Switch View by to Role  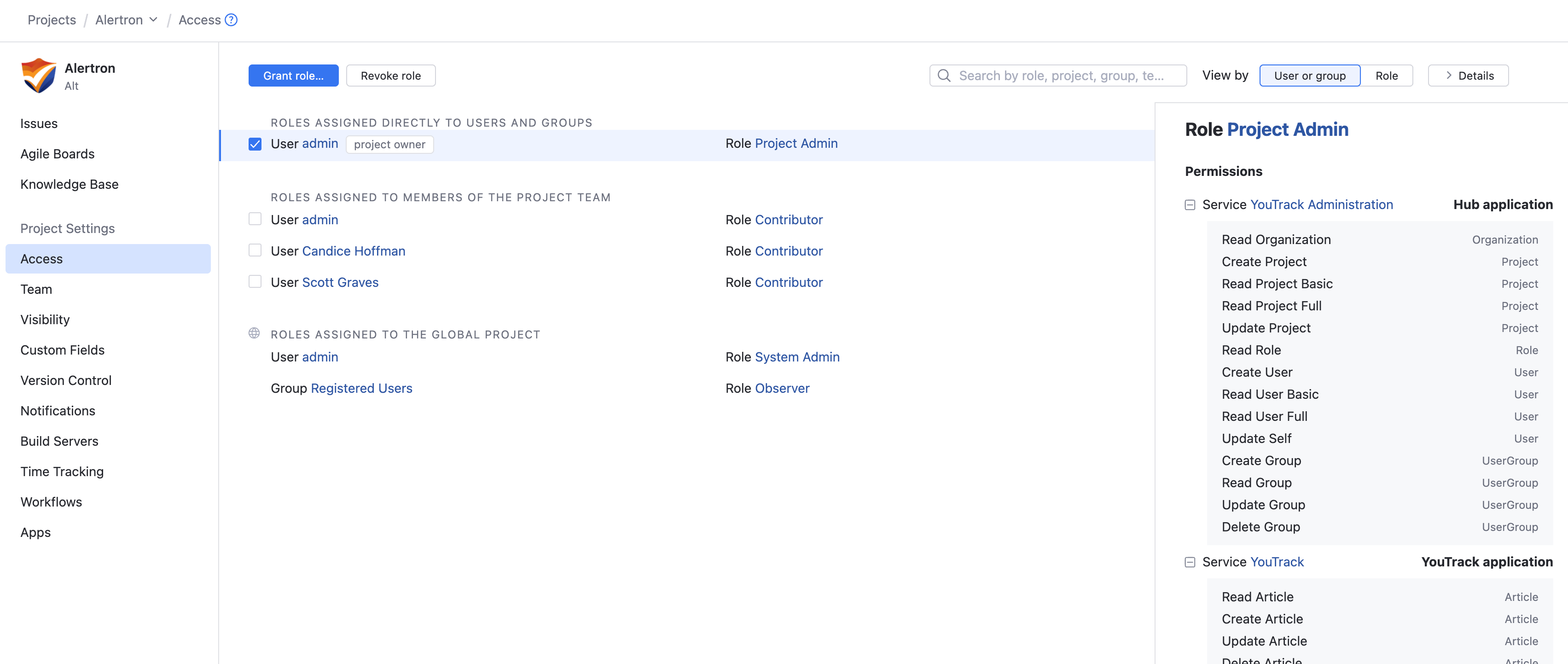[1387, 75]
